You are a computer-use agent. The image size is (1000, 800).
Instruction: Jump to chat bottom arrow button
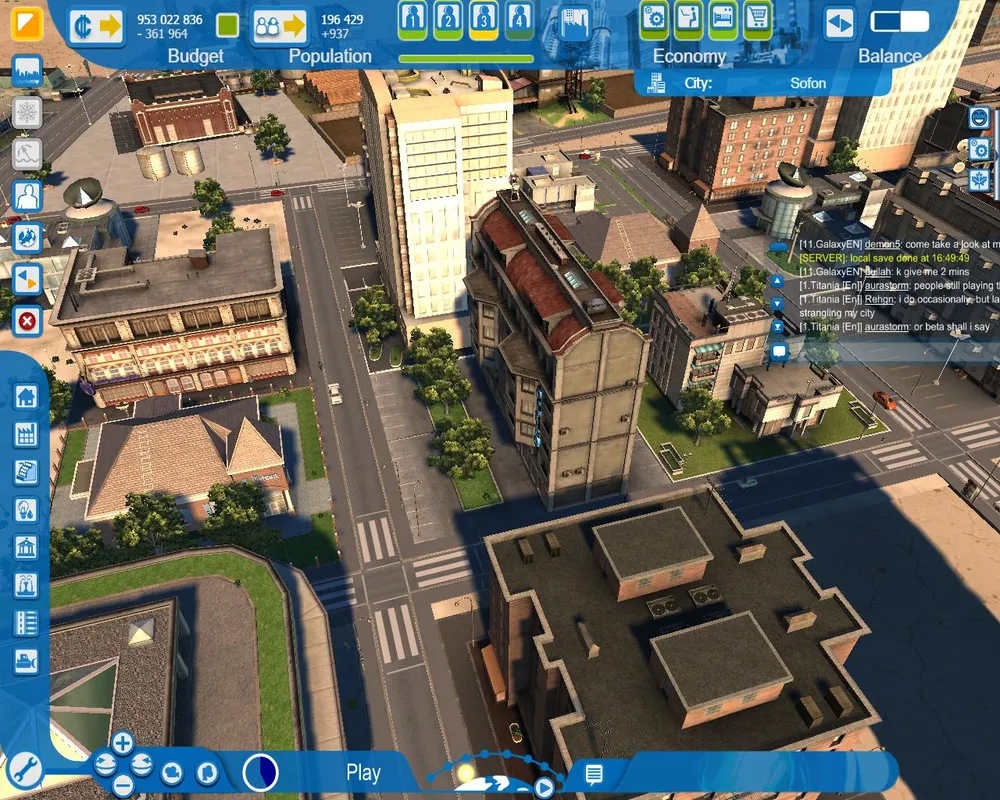pyautogui.click(x=777, y=327)
